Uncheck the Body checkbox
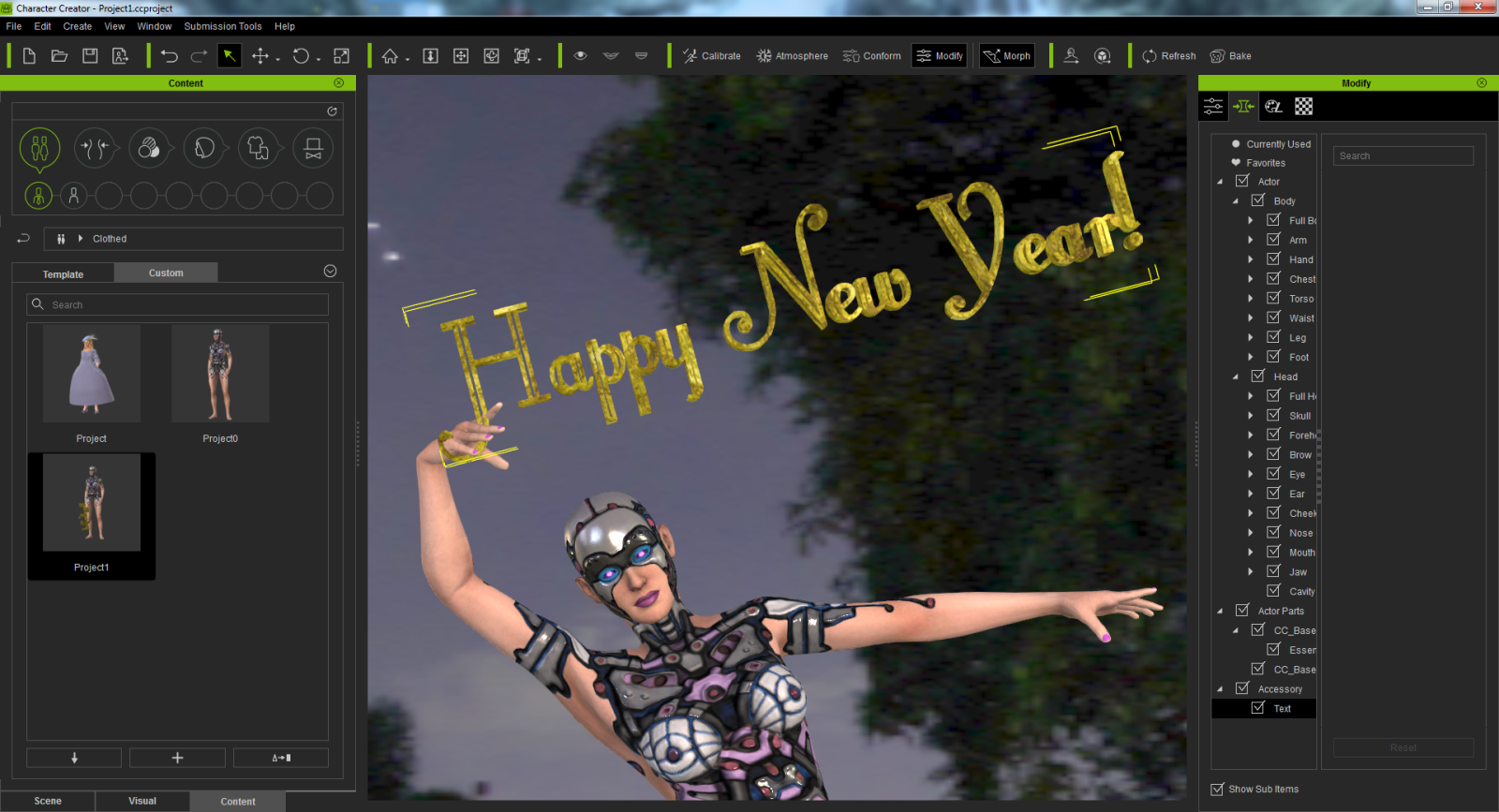Screen dimensions: 1499x812 point(1258,200)
